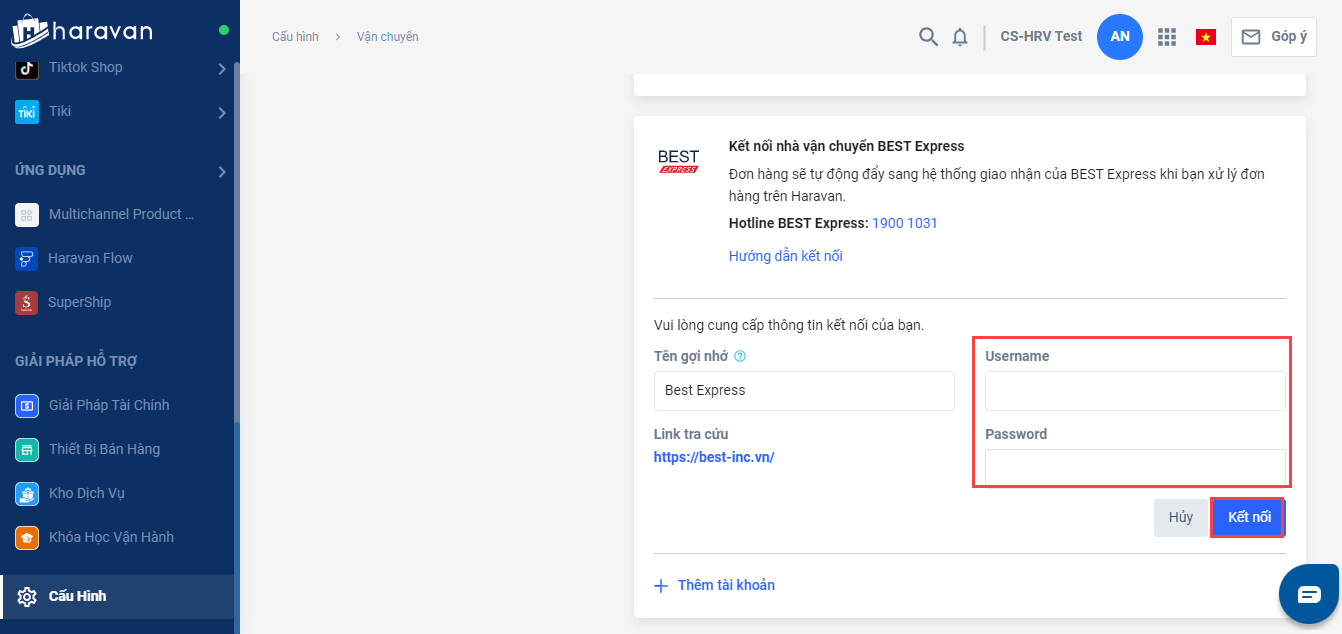Go to Cấu hình breadcrumb
Image resolution: width=1342 pixels, height=634 pixels.
point(295,37)
